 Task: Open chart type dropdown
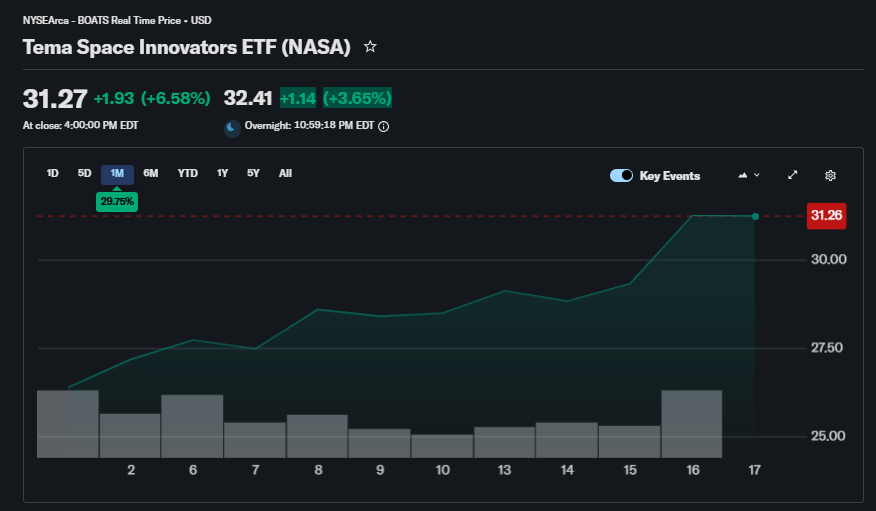749,175
